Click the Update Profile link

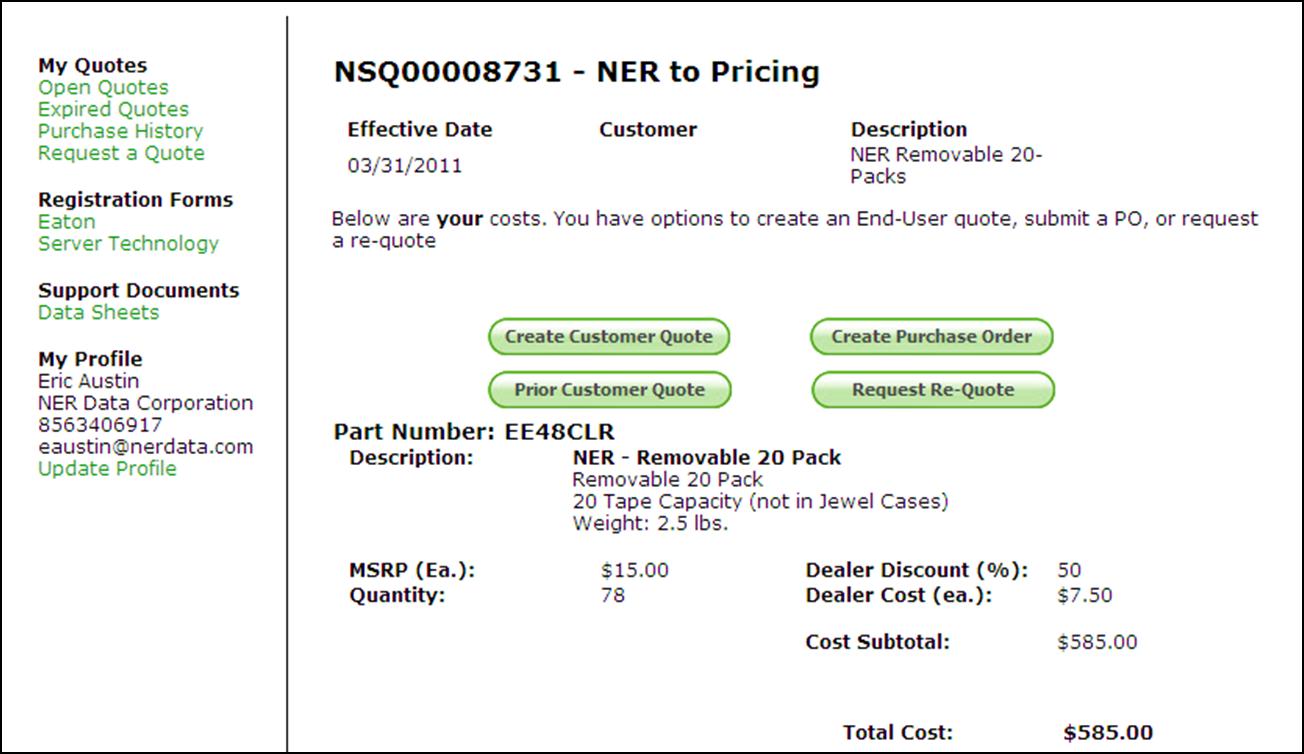click(107, 469)
